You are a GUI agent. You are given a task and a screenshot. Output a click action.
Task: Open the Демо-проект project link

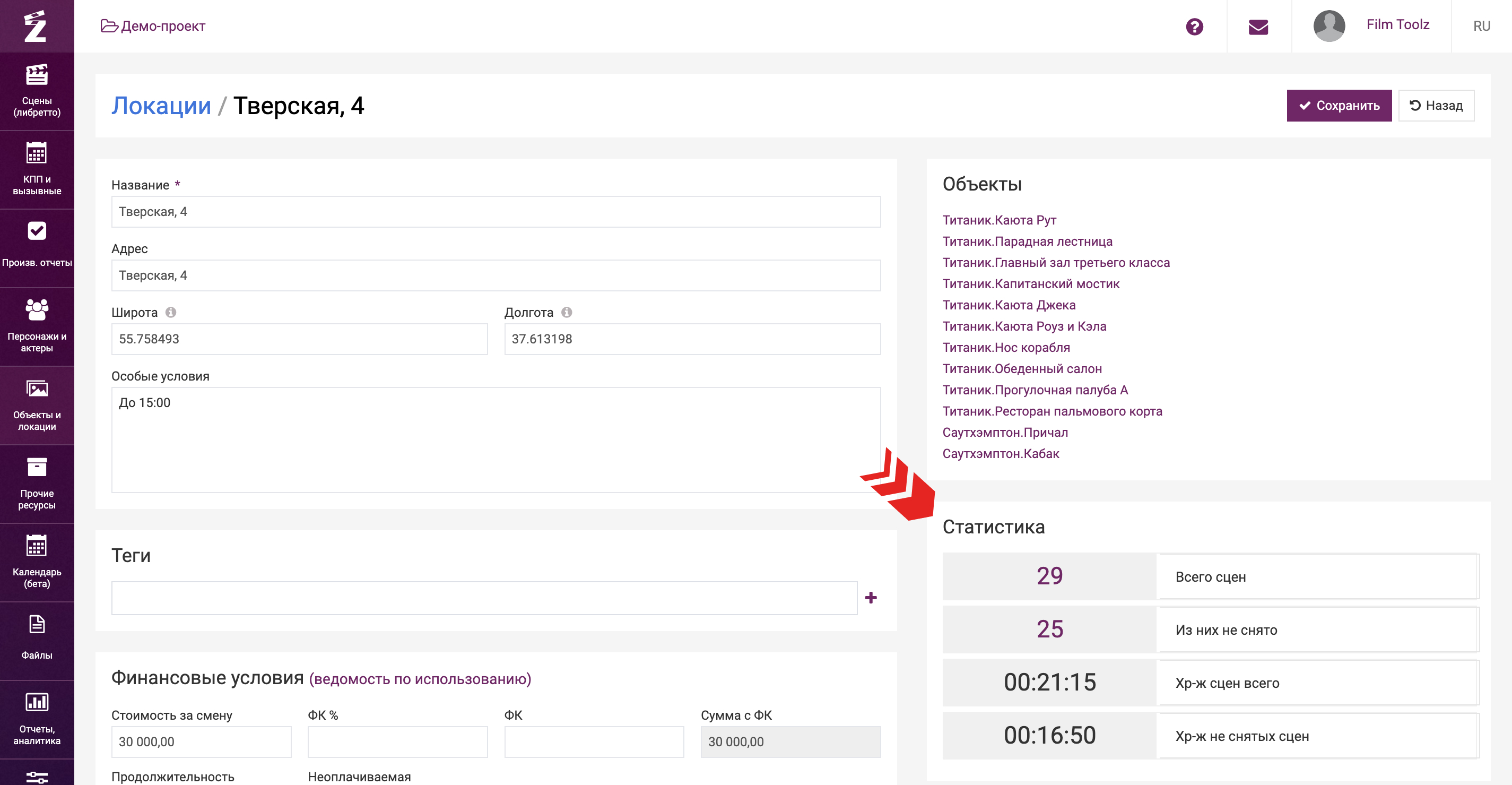[x=153, y=26]
